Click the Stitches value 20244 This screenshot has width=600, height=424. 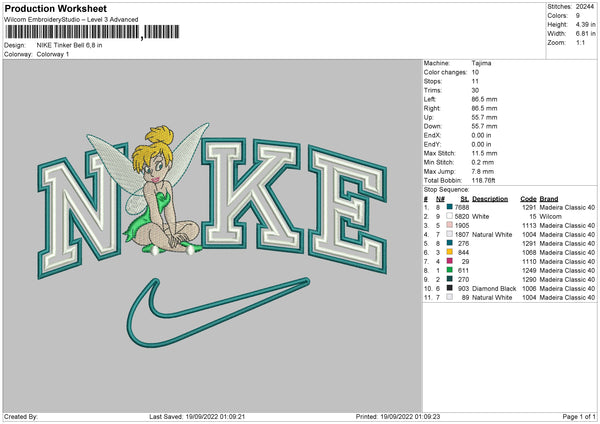(585, 7)
